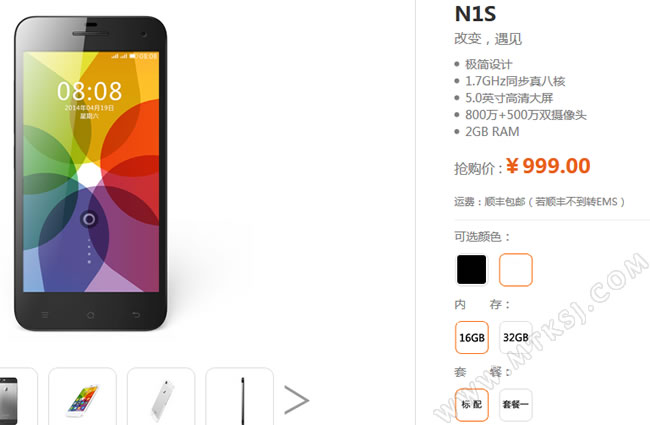650x425 pixels.
Task: Open the side profile thumbnail
Action: pyautogui.click(x=240, y=396)
